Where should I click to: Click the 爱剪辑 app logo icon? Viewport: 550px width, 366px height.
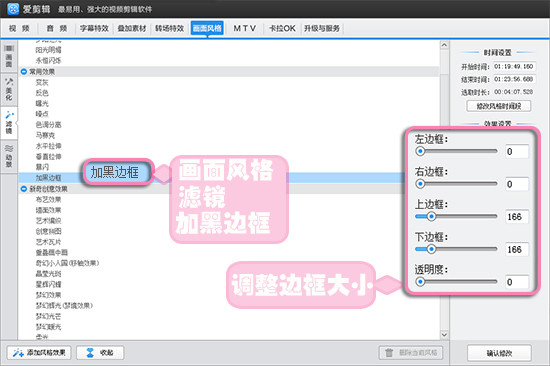pyautogui.click(x=13, y=9)
